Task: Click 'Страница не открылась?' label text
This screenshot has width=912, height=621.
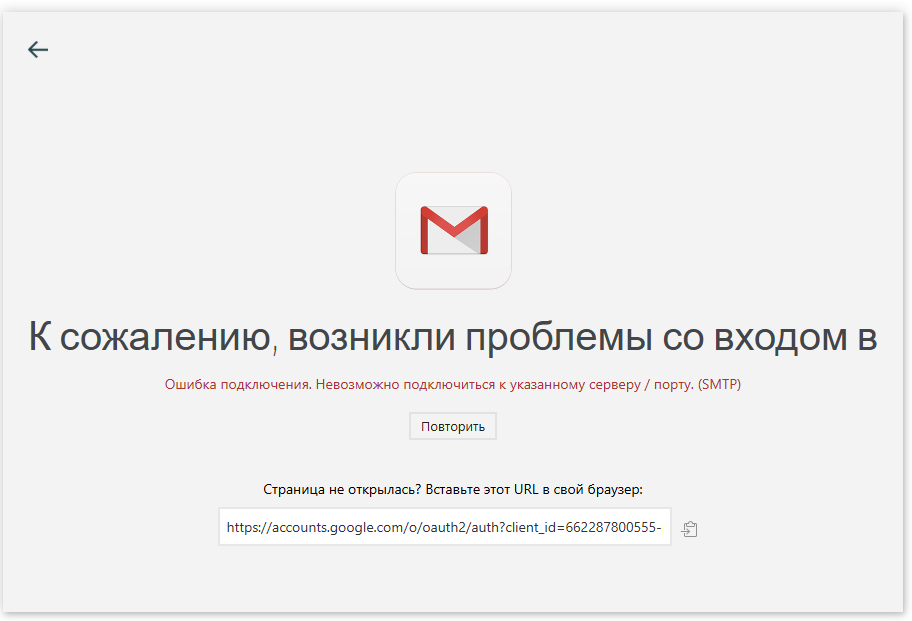Action: (342, 490)
